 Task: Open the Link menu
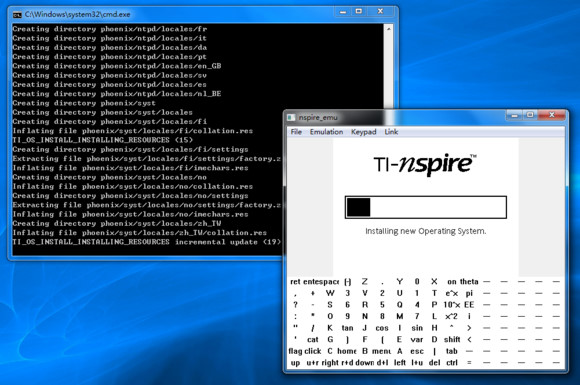[391, 132]
